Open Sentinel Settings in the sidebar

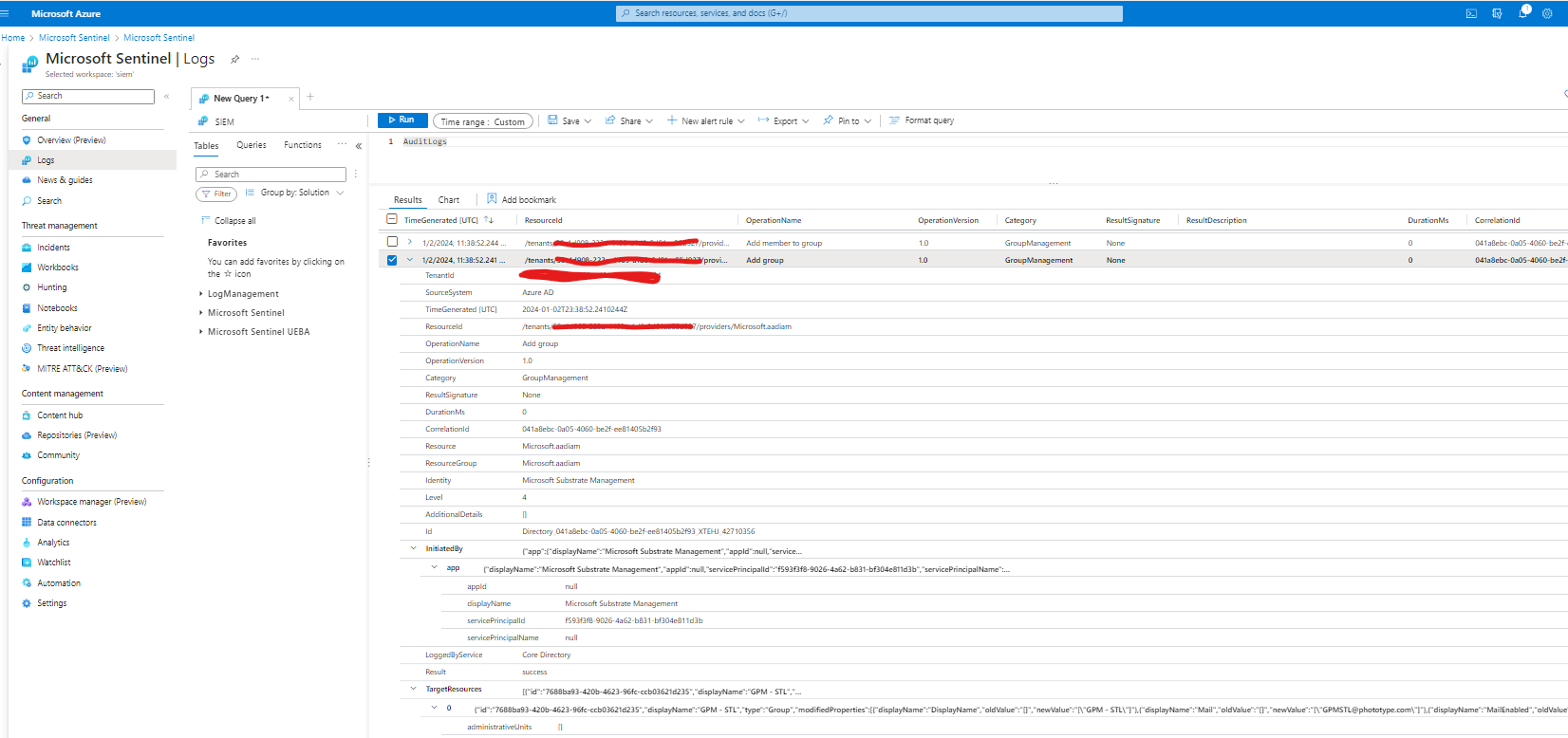coord(51,603)
